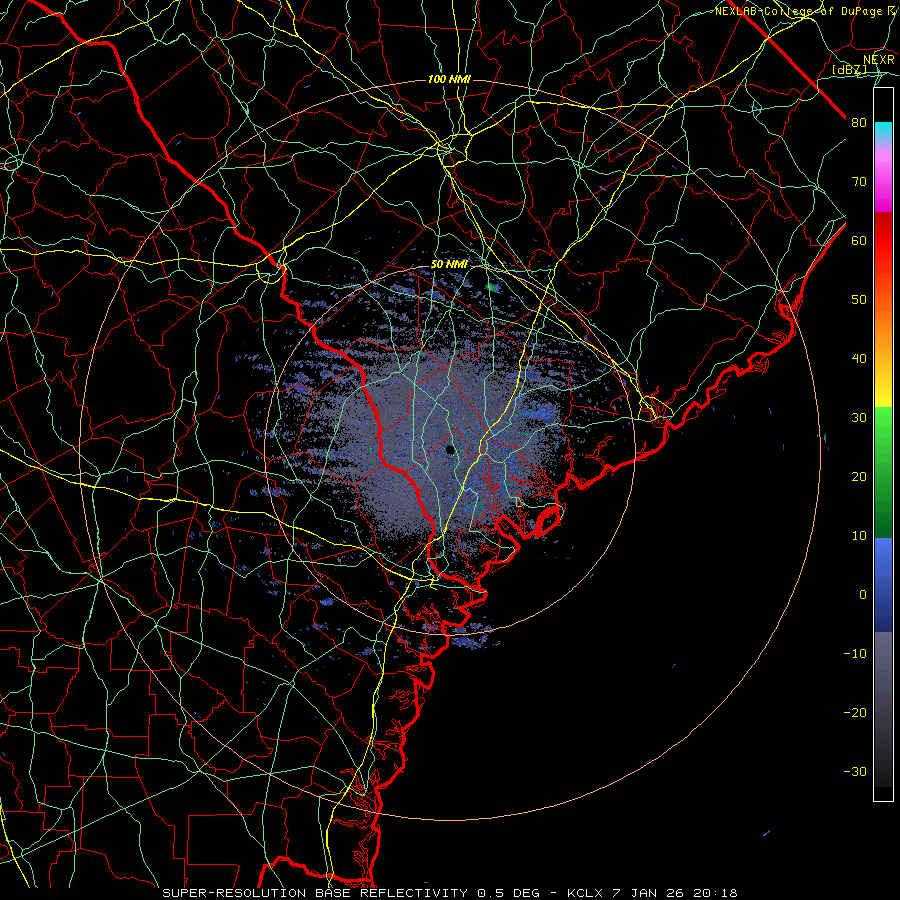Click the 50 value on the dBZ scale
The height and width of the screenshot is (900, 900).
coord(859,300)
